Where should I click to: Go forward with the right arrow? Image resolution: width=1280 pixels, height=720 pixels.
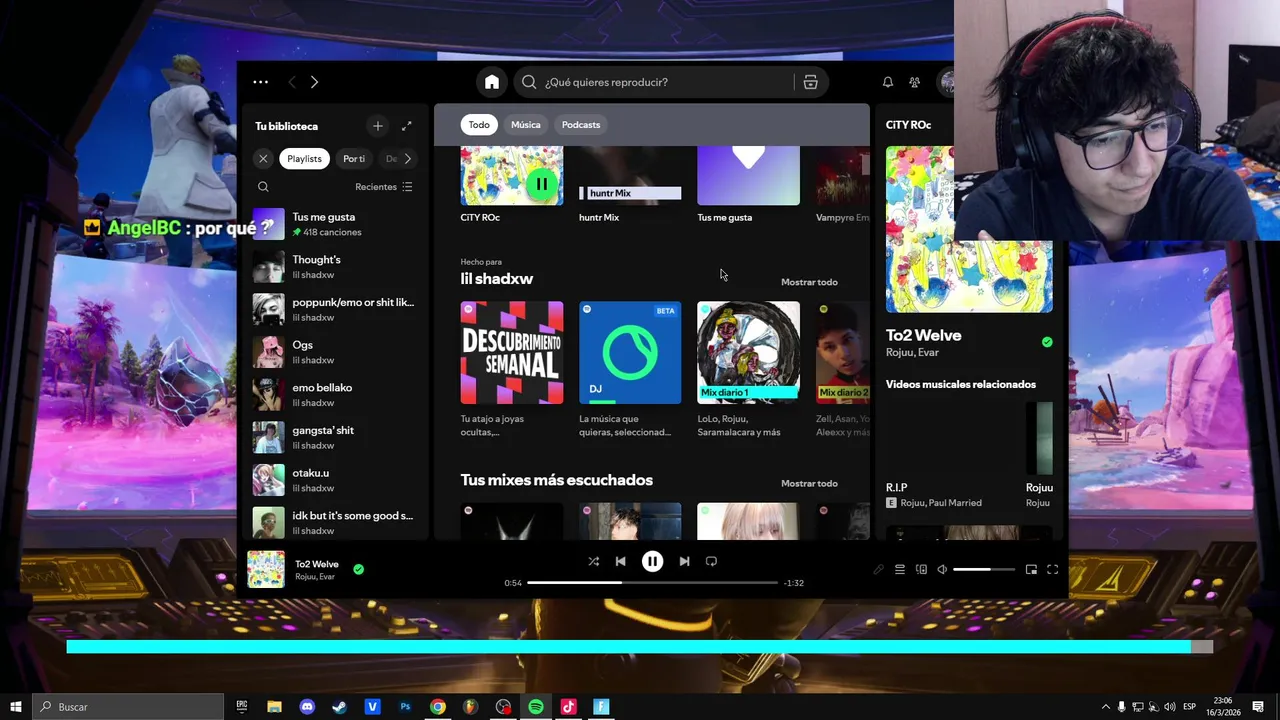point(314,82)
